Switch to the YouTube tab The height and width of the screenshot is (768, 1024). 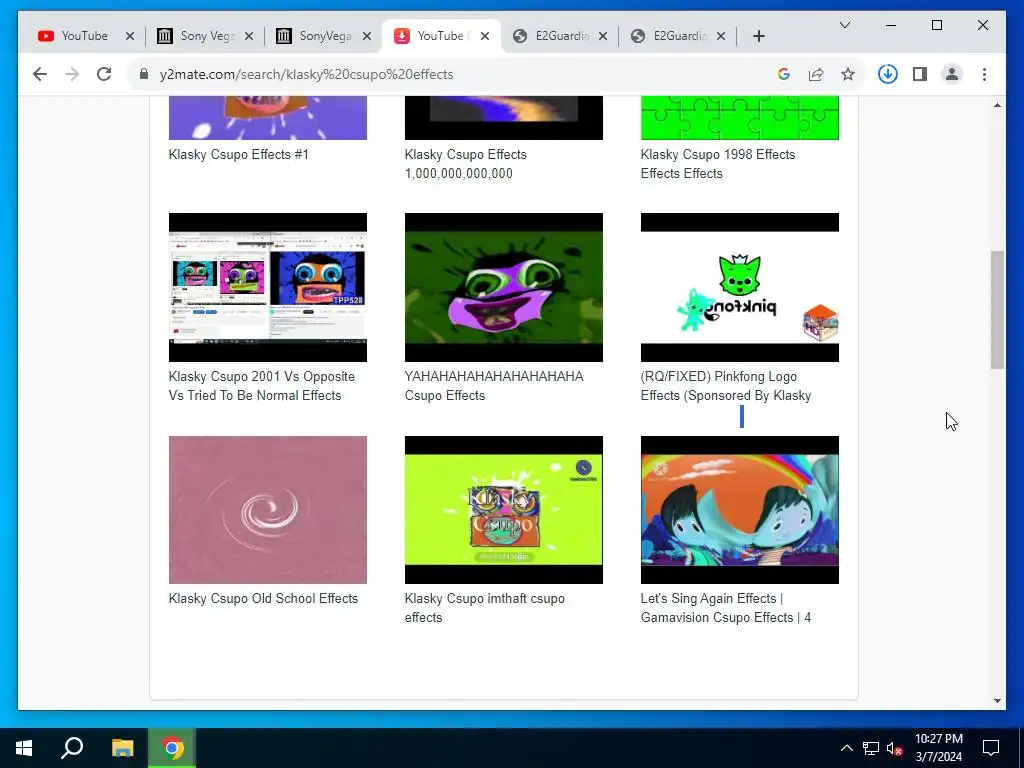coord(85,36)
